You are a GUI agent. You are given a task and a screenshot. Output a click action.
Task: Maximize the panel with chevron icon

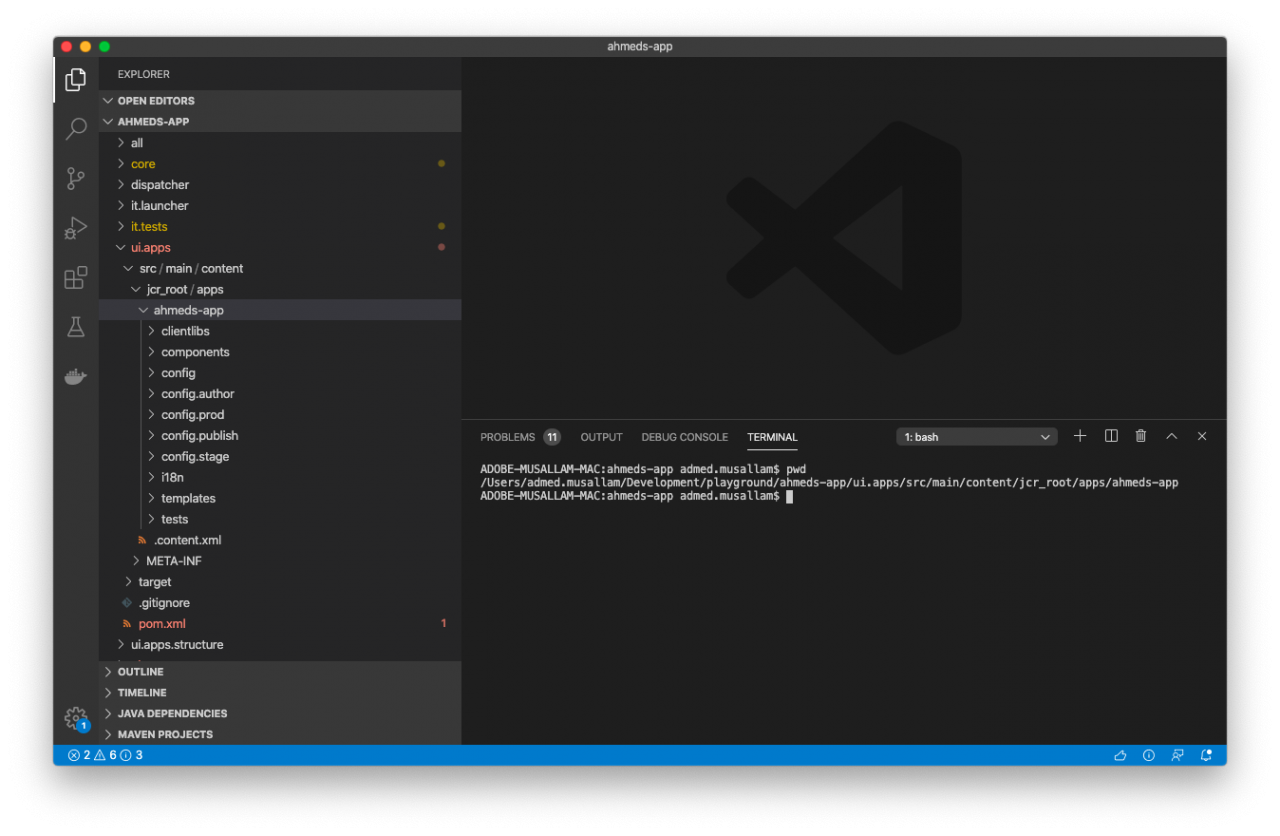click(1171, 435)
